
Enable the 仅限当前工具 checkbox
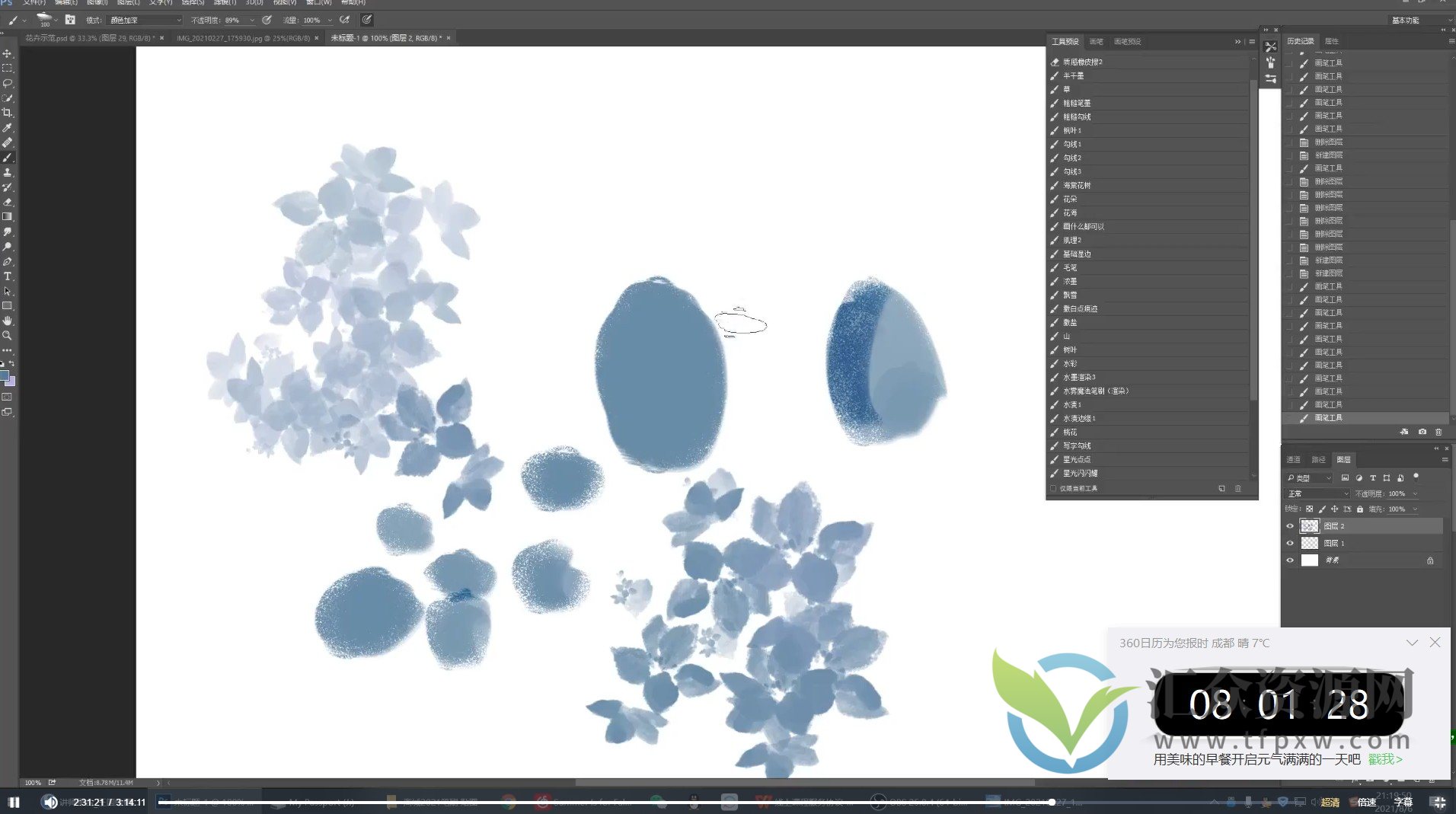click(x=1054, y=489)
